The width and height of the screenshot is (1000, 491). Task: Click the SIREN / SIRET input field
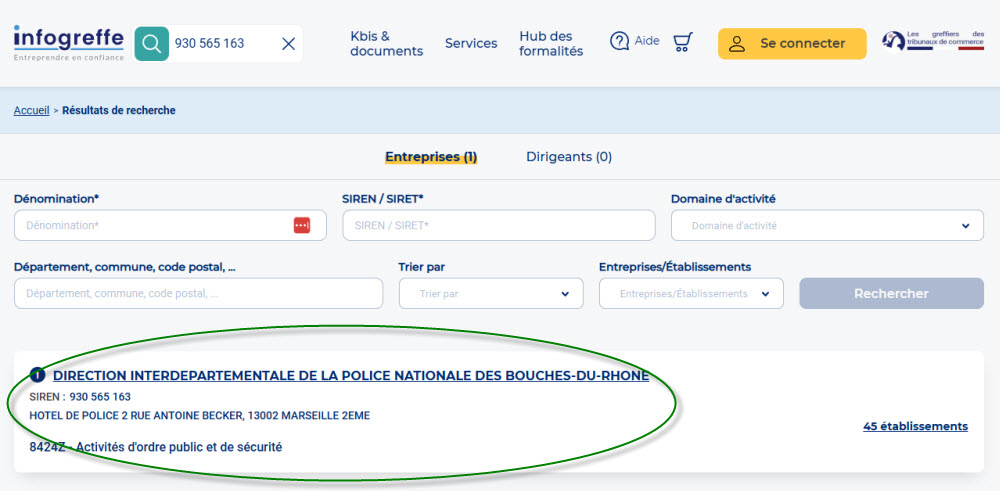[x=498, y=225]
